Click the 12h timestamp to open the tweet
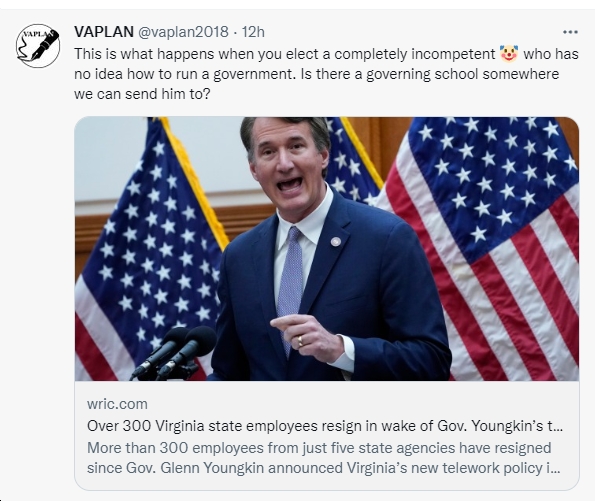The image size is (595, 501). click(253, 32)
